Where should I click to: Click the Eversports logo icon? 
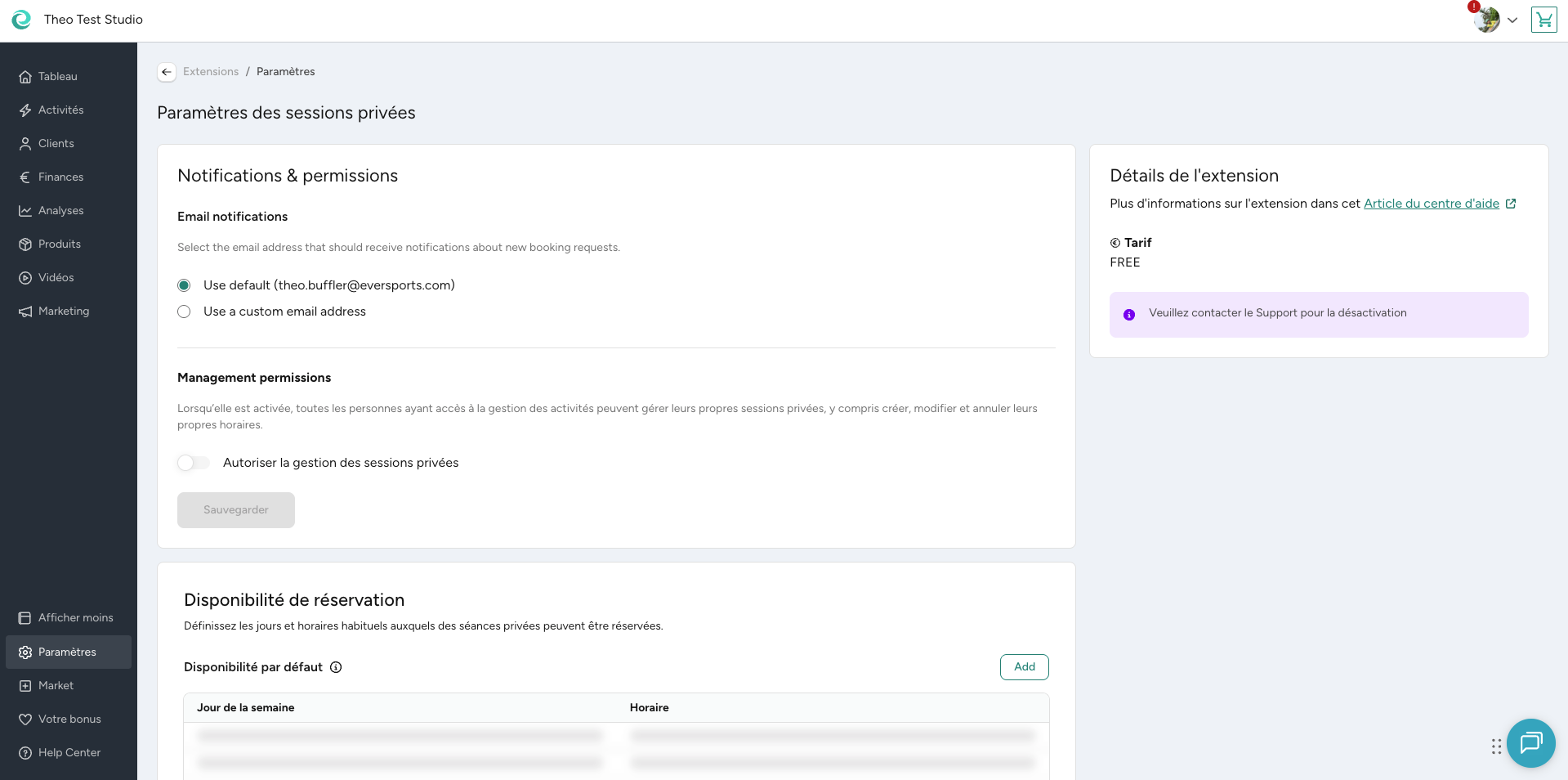pyautogui.click(x=21, y=20)
